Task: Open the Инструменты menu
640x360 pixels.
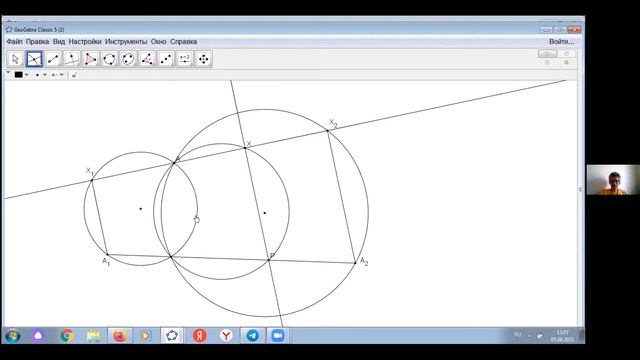Action: click(x=126, y=42)
